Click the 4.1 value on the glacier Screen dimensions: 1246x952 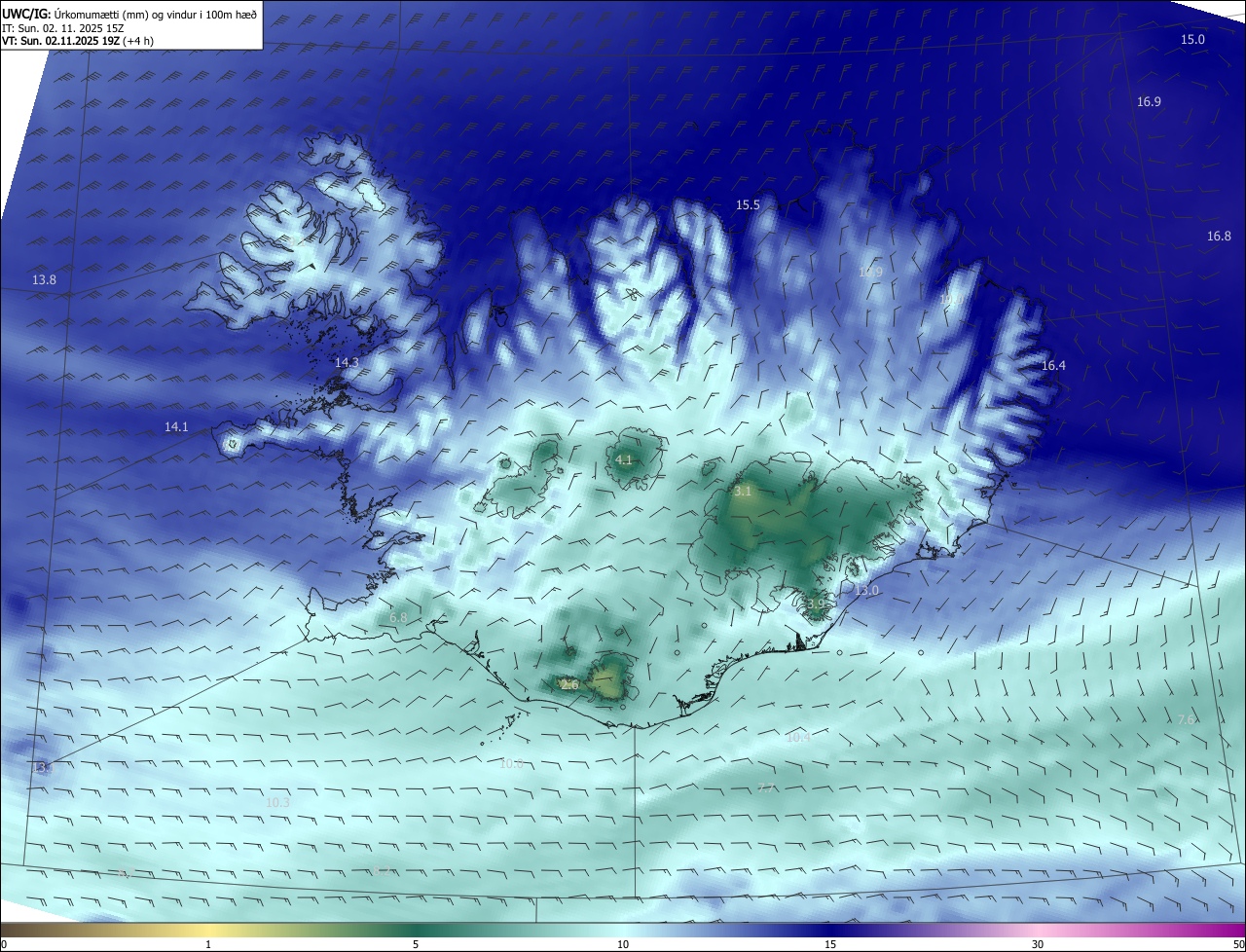[624, 460]
